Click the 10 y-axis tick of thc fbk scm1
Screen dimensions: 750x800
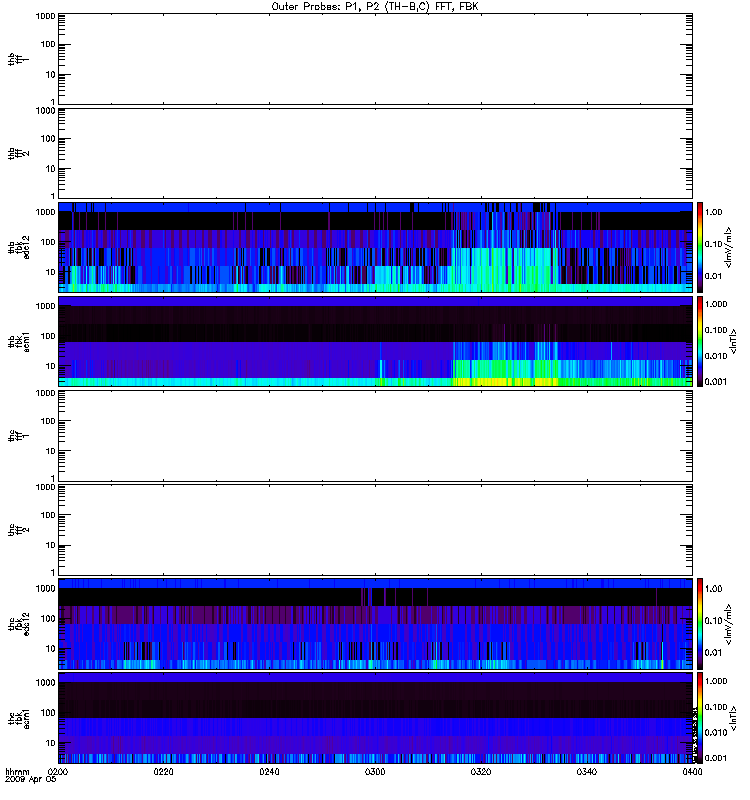[x=51, y=743]
